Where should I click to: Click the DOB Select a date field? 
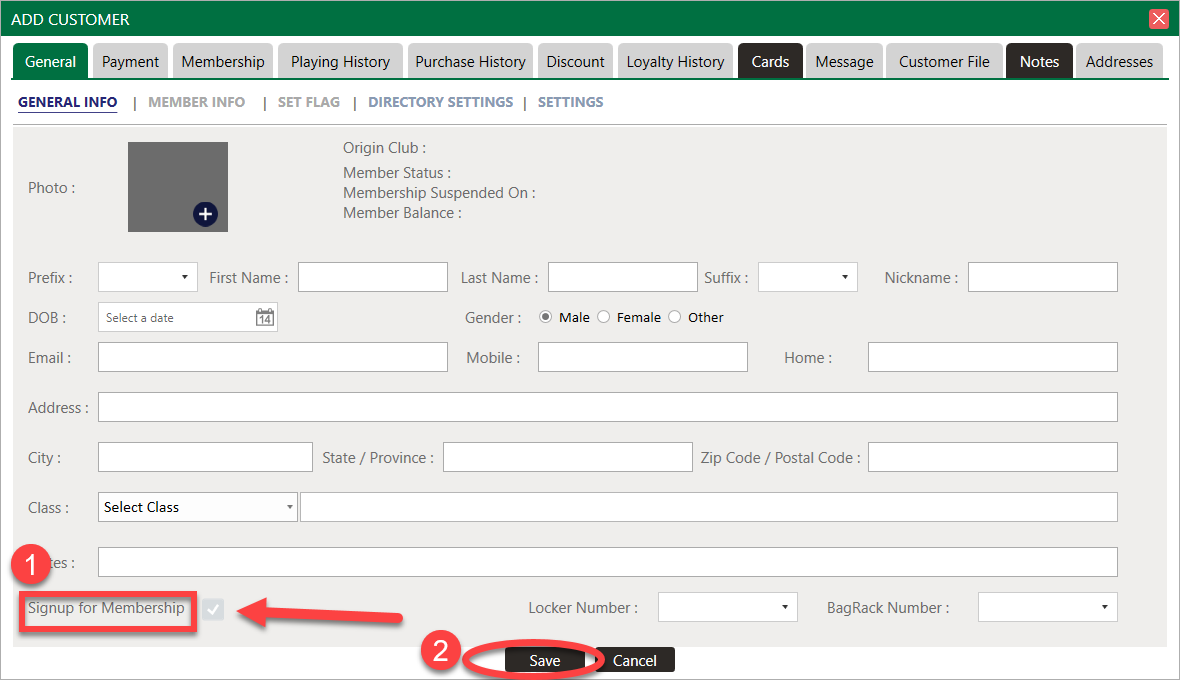[x=187, y=317]
